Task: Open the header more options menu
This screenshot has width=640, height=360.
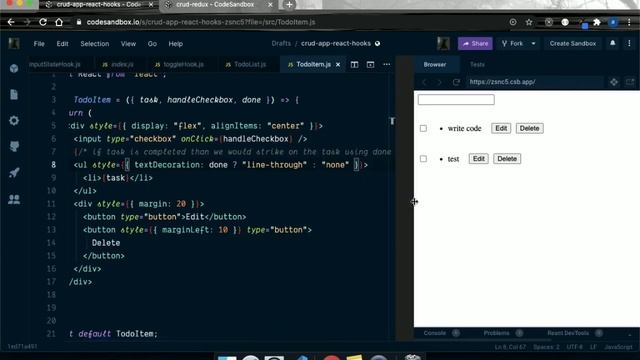Action: (x=629, y=43)
